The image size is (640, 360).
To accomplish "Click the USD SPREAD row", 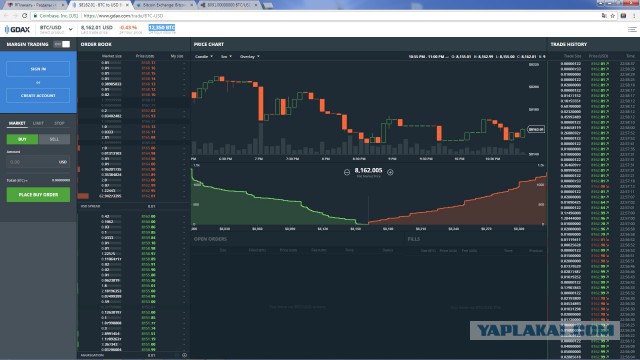I will 133,207.
